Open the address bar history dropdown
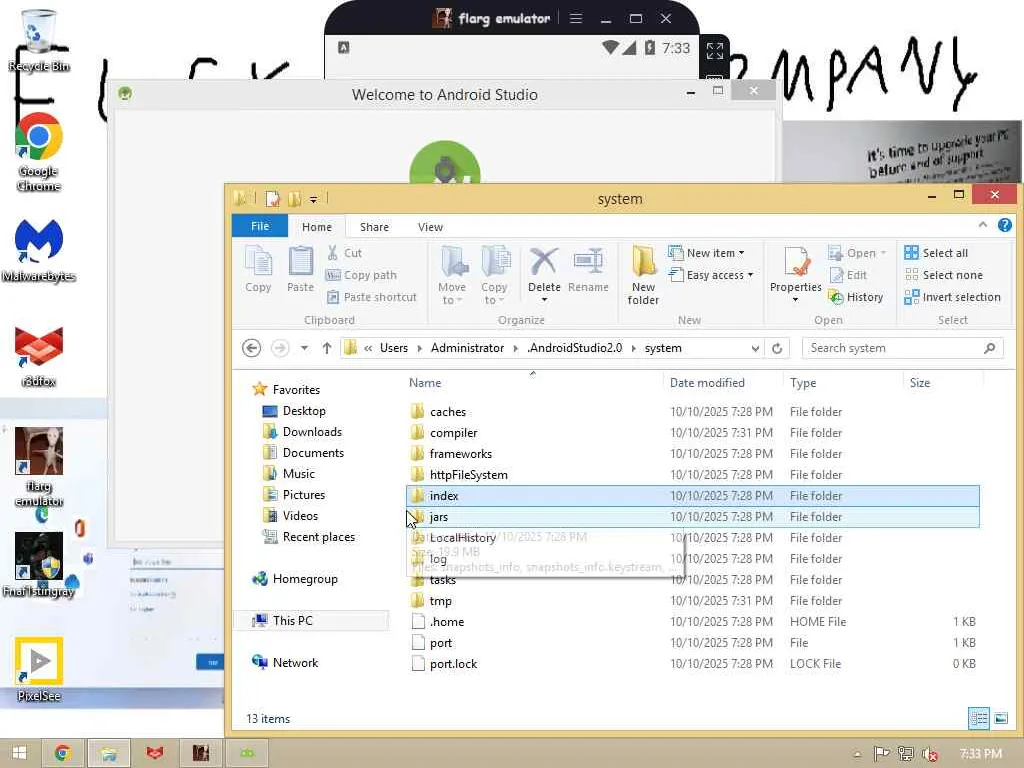Screen dimensions: 1024x768 755,348
